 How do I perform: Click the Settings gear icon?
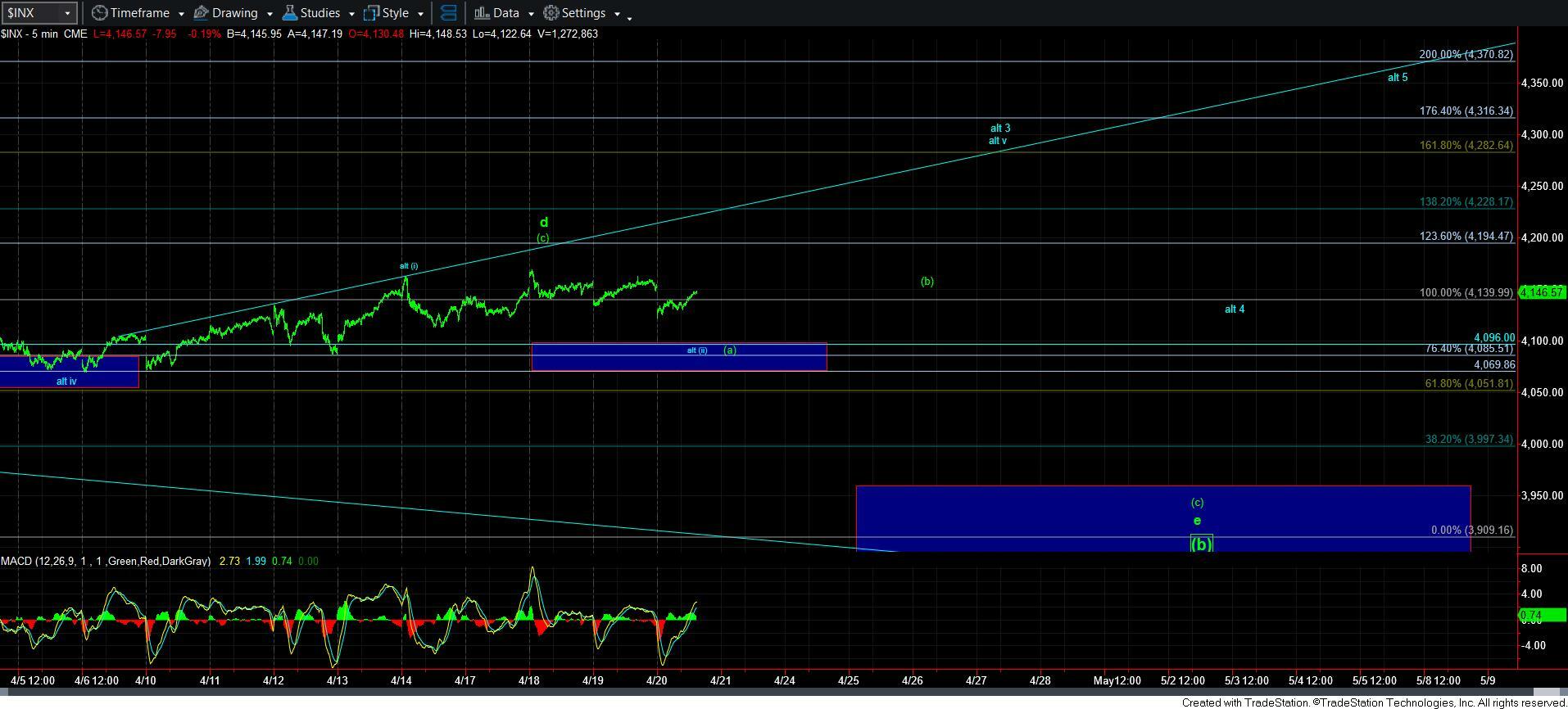pyautogui.click(x=551, y=13)
